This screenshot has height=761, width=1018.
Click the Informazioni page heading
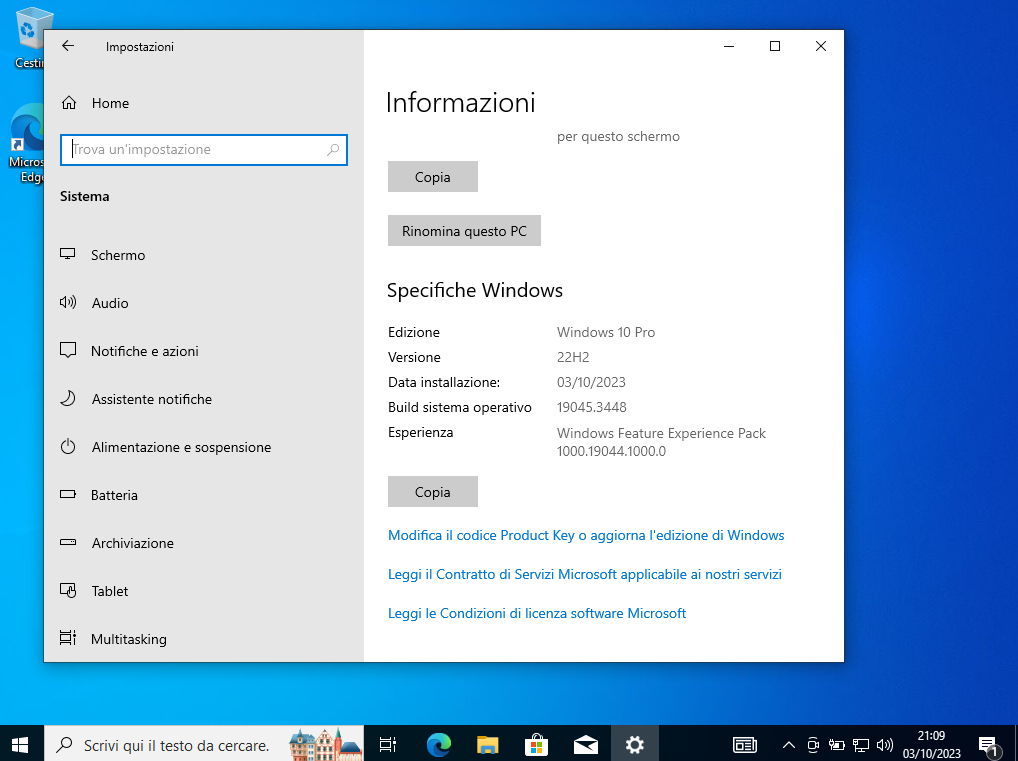pos(460,103)
